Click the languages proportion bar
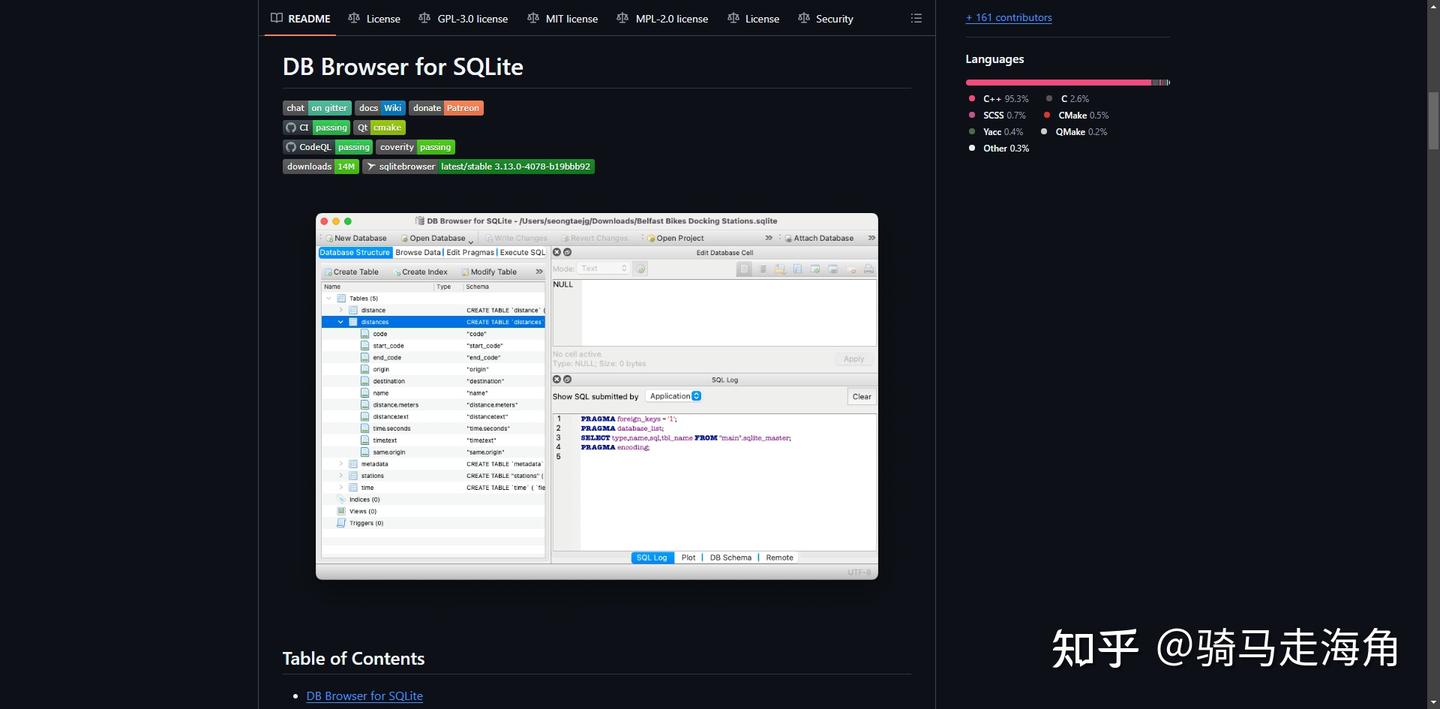This screenshot has width=1440, height=709. coord(1067,82)
